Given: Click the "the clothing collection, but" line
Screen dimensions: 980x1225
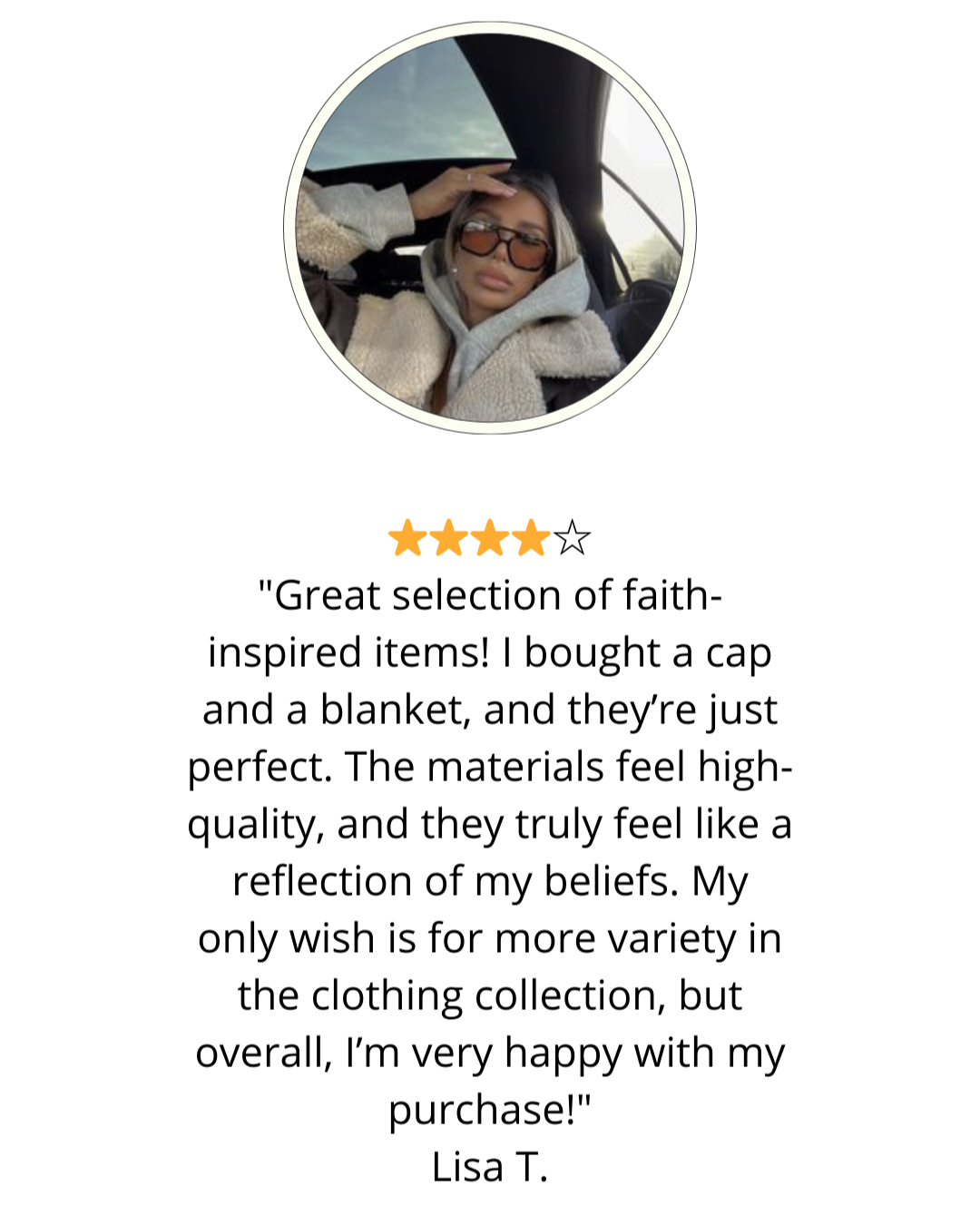Looking at the screenshot, I should coord(490,995).
